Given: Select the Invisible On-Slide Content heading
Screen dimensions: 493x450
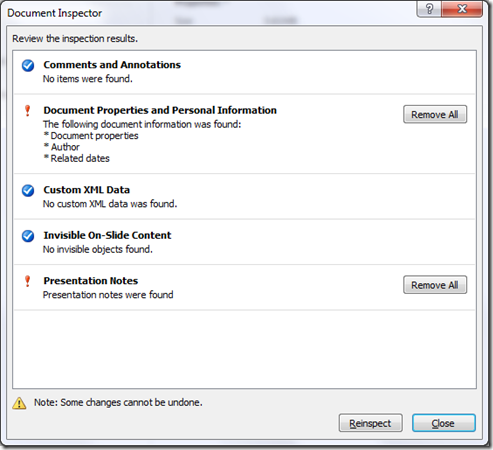Looking at the screenshot, I should pyautogui.click(x=107, y=235).
